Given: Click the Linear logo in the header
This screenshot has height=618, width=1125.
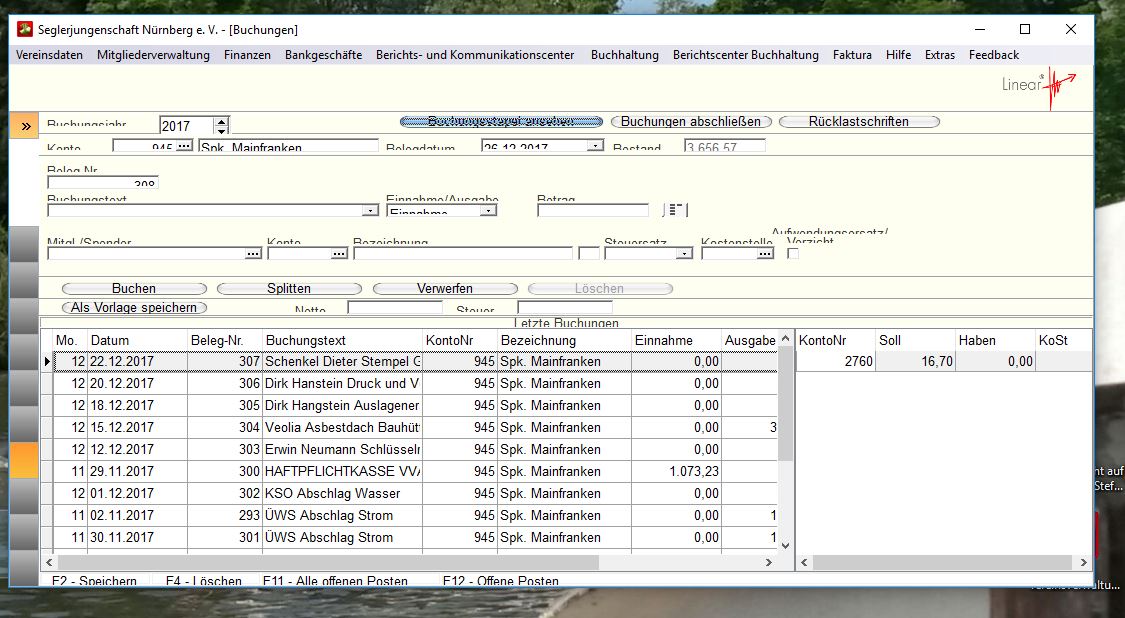Looking at the screenshot, I should (x=1039, y=87).
